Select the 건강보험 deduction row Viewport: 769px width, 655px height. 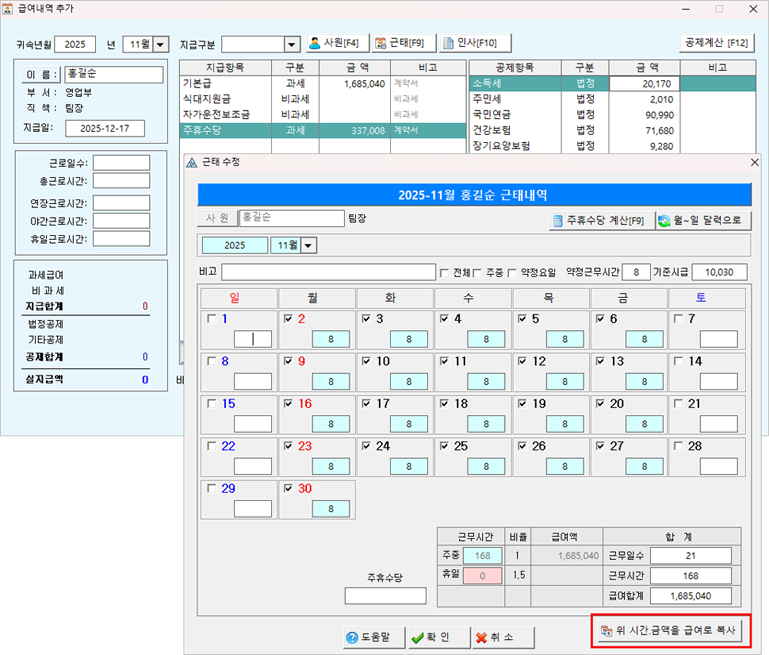point(612,130)
